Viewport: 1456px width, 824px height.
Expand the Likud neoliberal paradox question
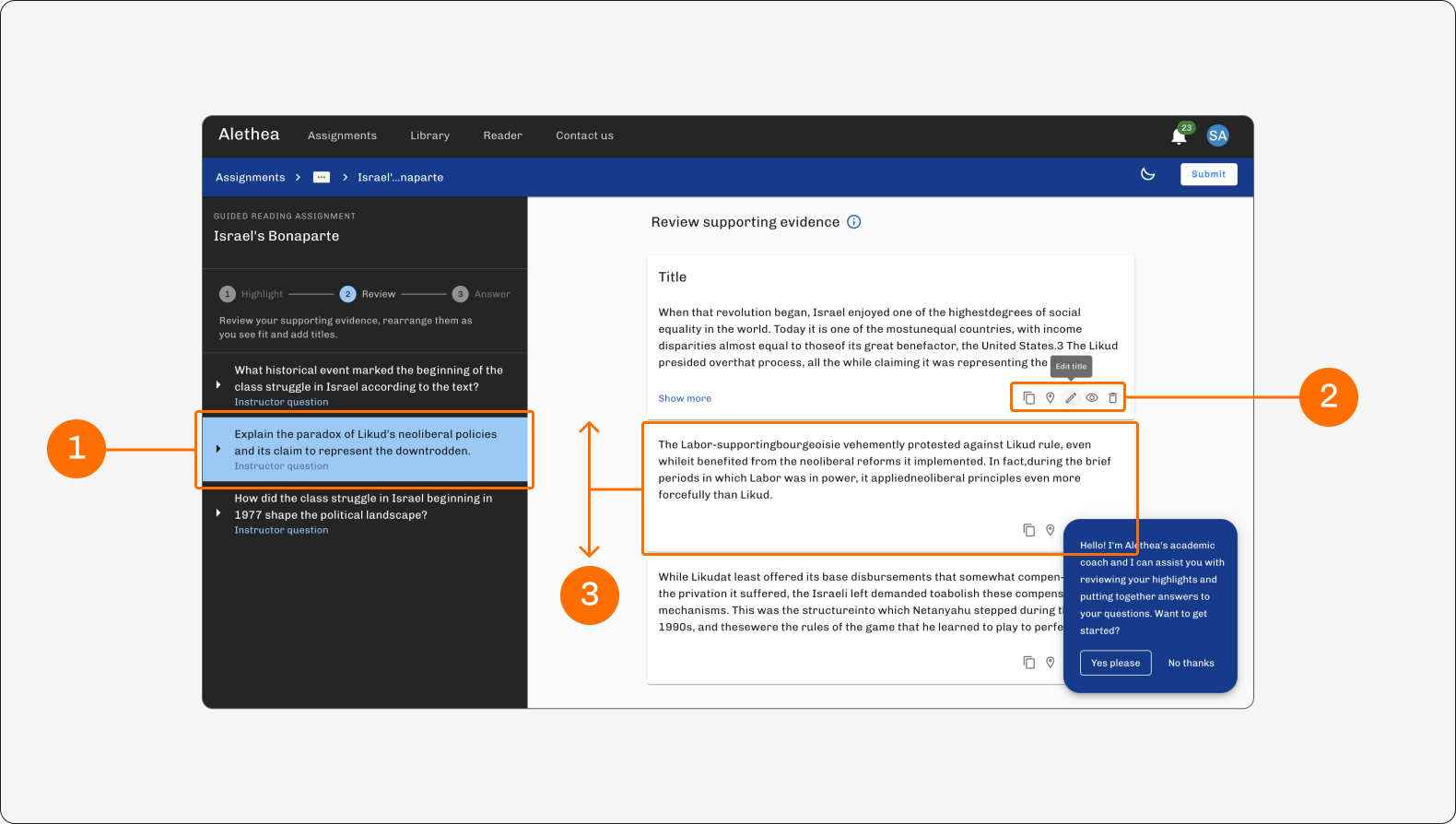(x=218, y=449)
